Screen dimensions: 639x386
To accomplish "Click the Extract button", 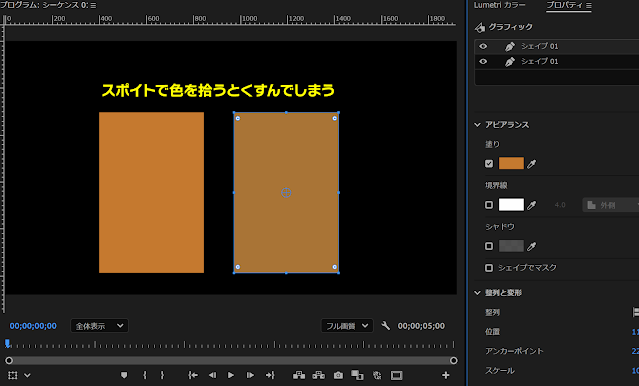I will tap(319, 375).
